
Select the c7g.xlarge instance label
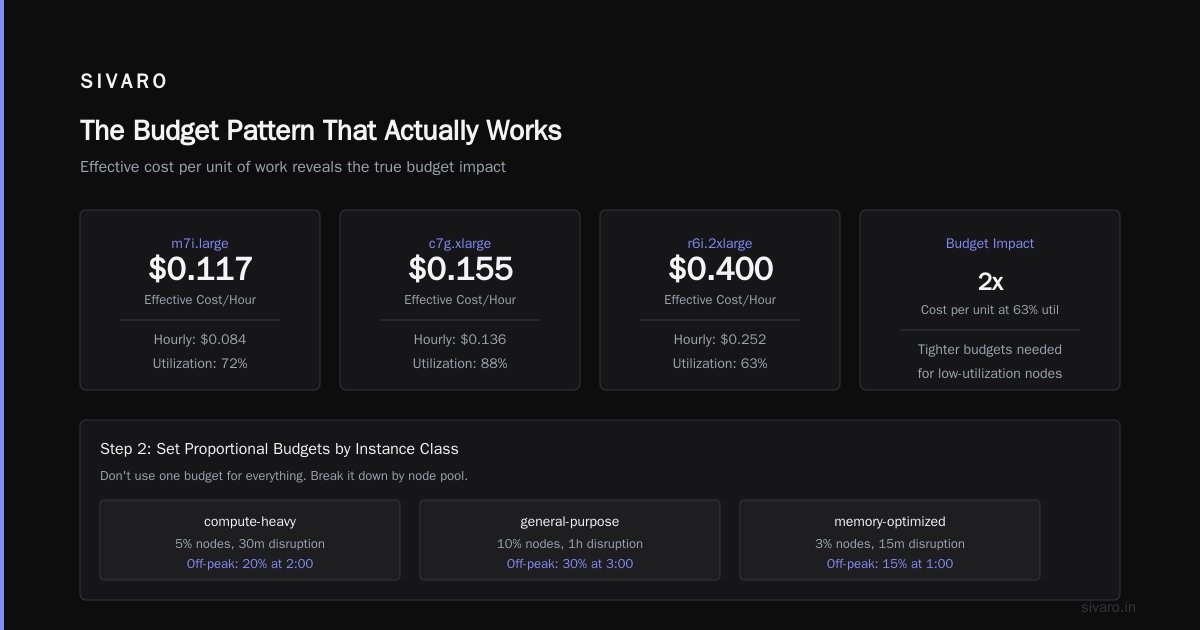pos(460,243)
